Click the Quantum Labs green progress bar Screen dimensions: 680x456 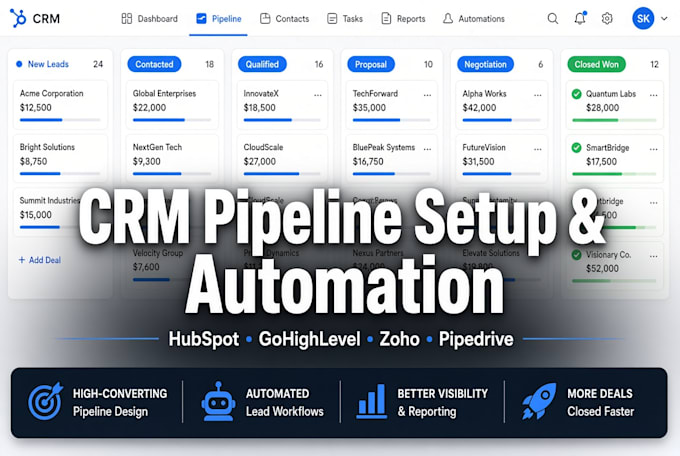pyautogui.click(x=614, y=120)
